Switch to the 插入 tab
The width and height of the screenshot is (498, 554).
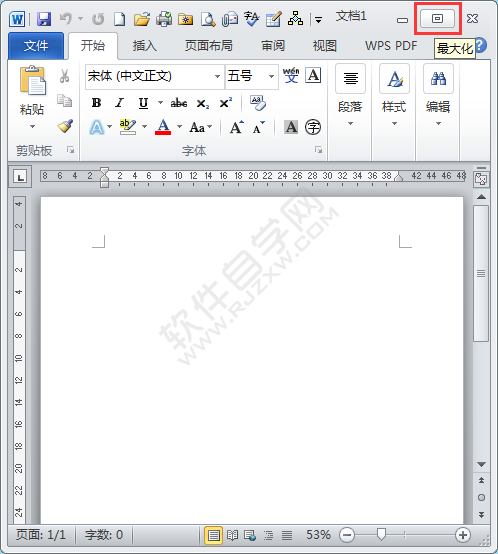pyautogui.click(x=144, y=46)
